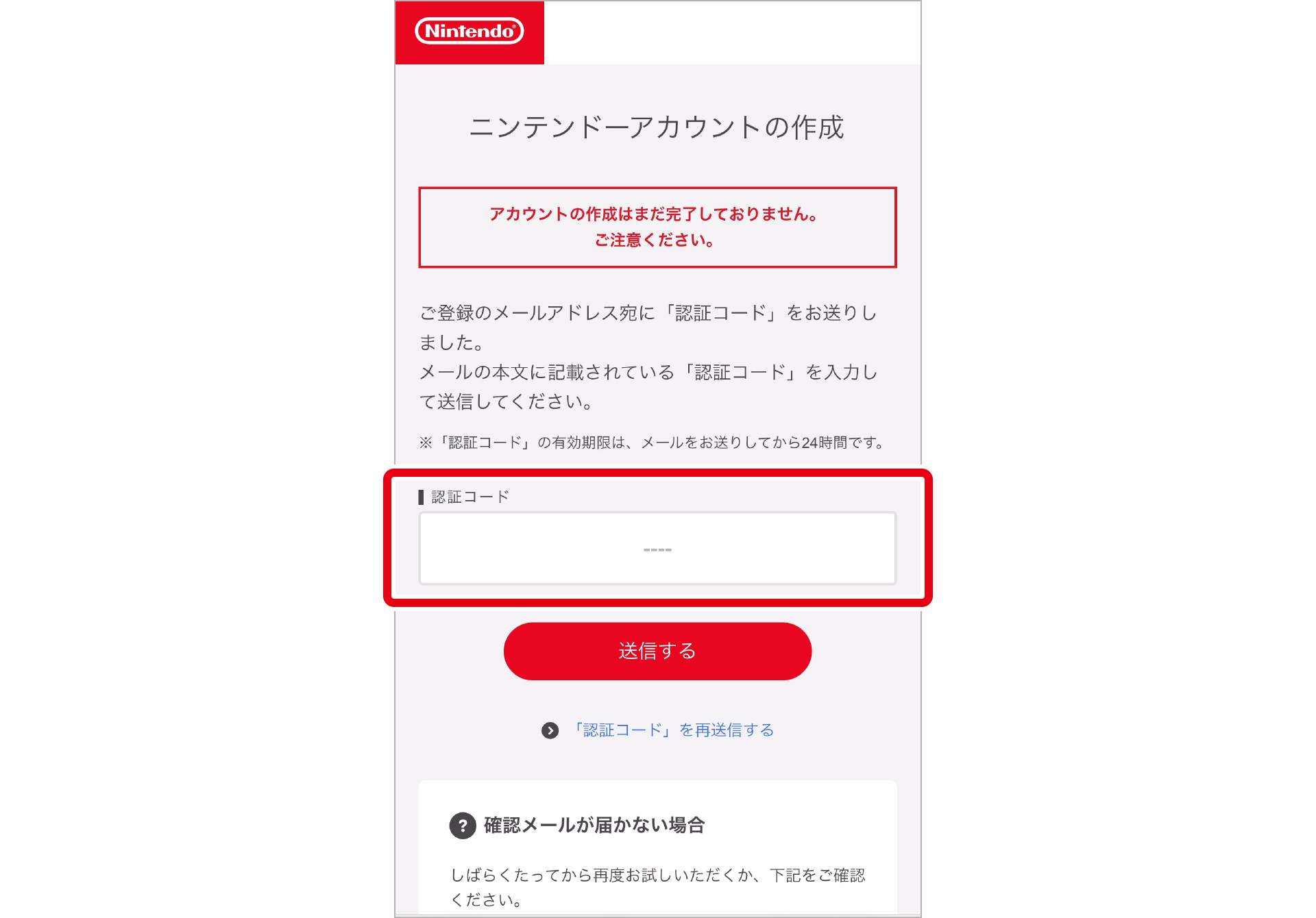Screen dimensions: 1316x918
Task: Open the 「認証コード」を再送信する link
Action: pos(672,730)
